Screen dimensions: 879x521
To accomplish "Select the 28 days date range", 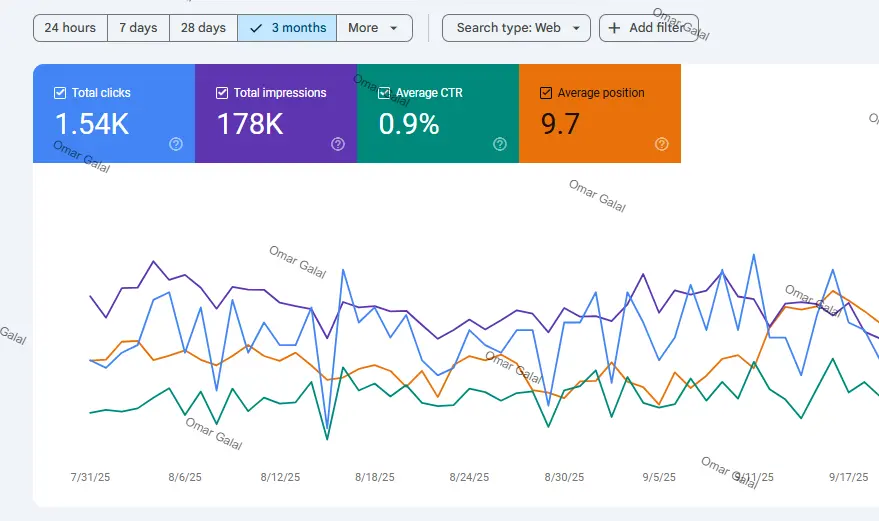I will coord(203,28).
